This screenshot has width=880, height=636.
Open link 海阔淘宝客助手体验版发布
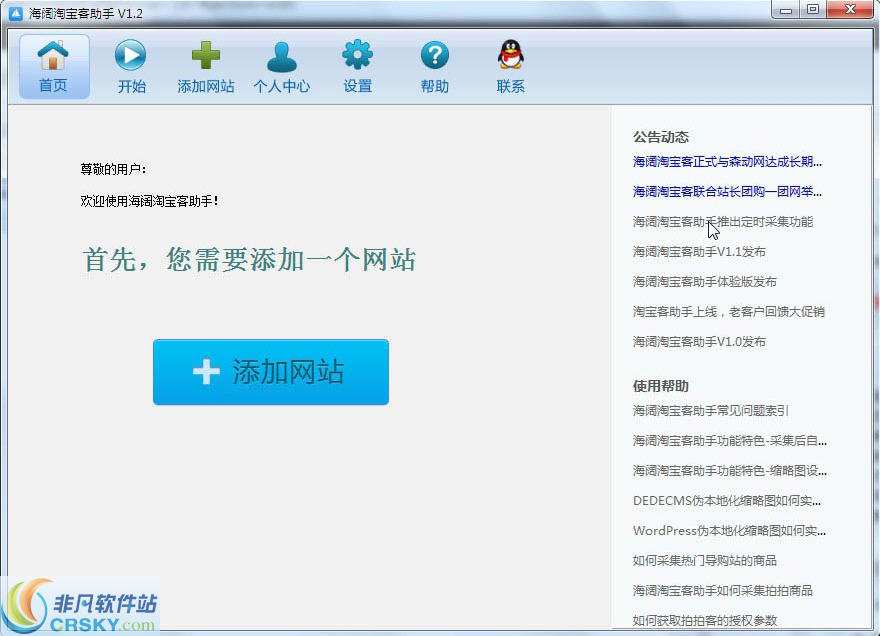pyautogui.click(x=705, y=281)
